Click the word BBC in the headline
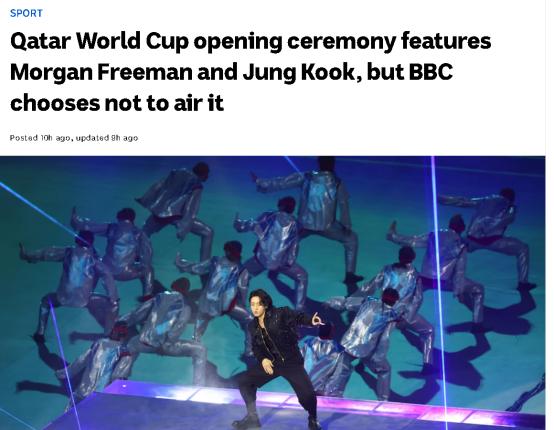554x430 pixels. 431,72
